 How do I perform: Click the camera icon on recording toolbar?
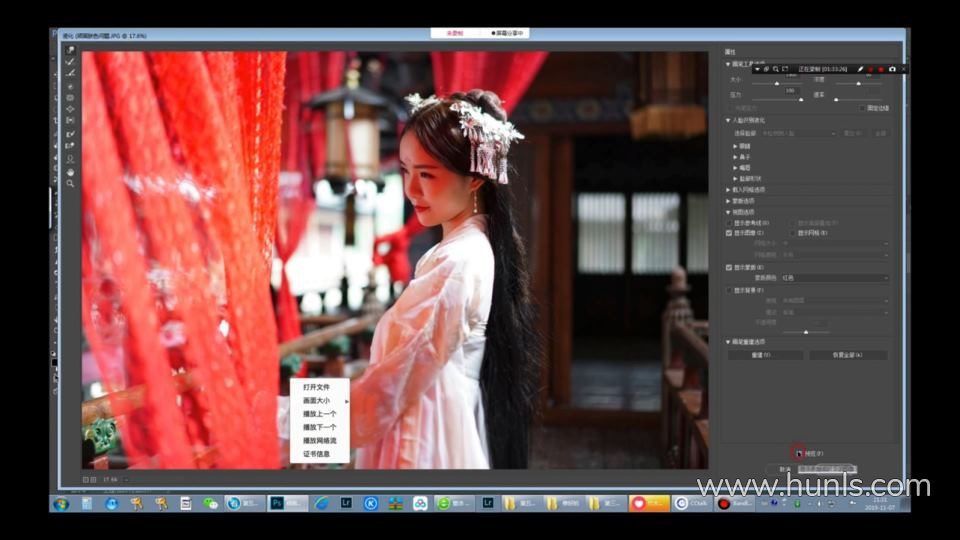pos(892,69)
